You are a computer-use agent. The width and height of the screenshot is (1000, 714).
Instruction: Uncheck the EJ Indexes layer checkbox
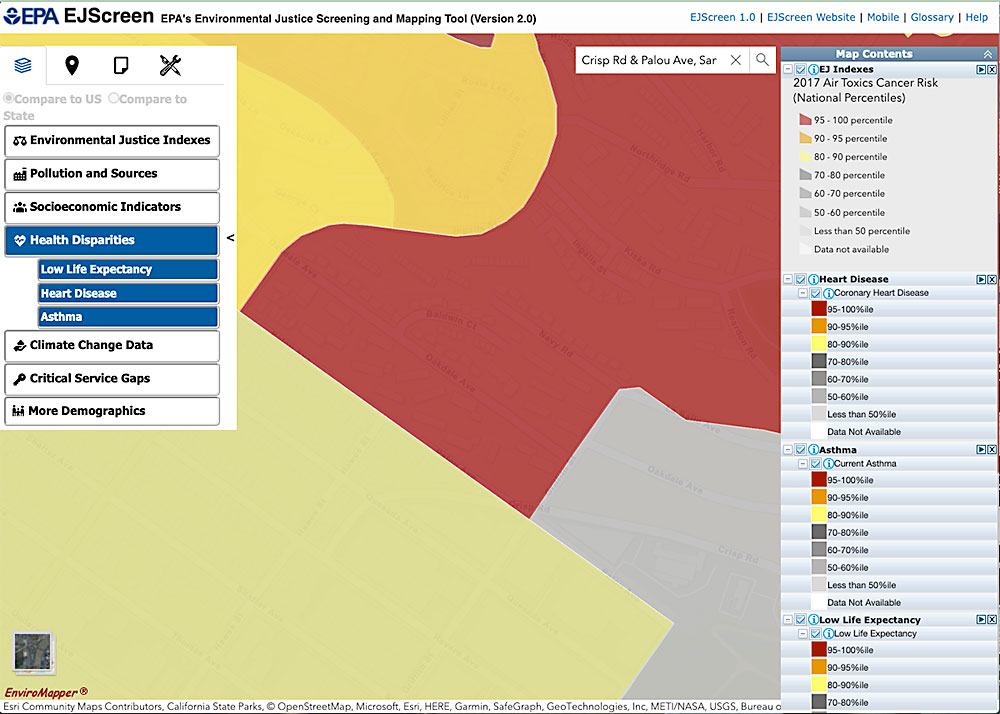(x=800, y=69)
